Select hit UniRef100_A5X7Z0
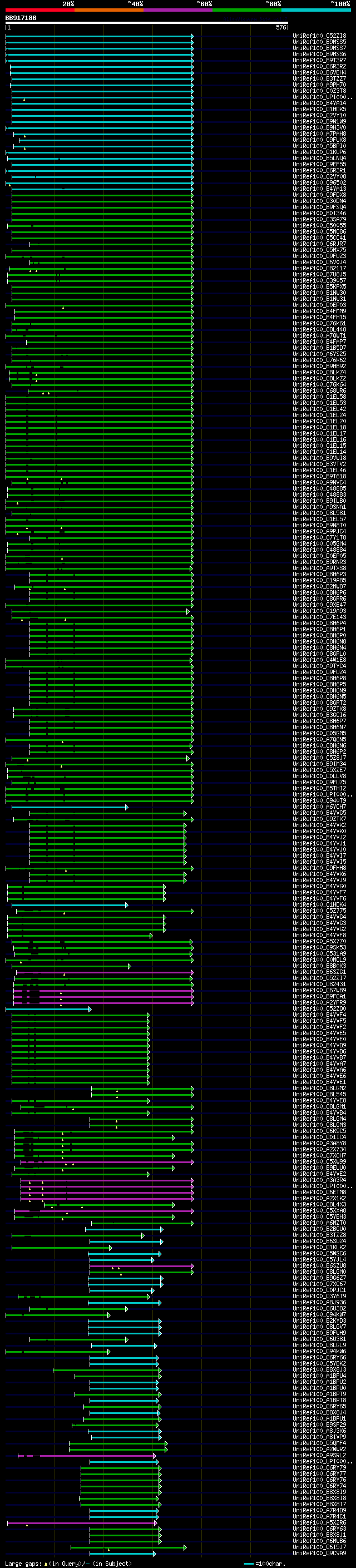356x1568 pixels. click(319, 941)
